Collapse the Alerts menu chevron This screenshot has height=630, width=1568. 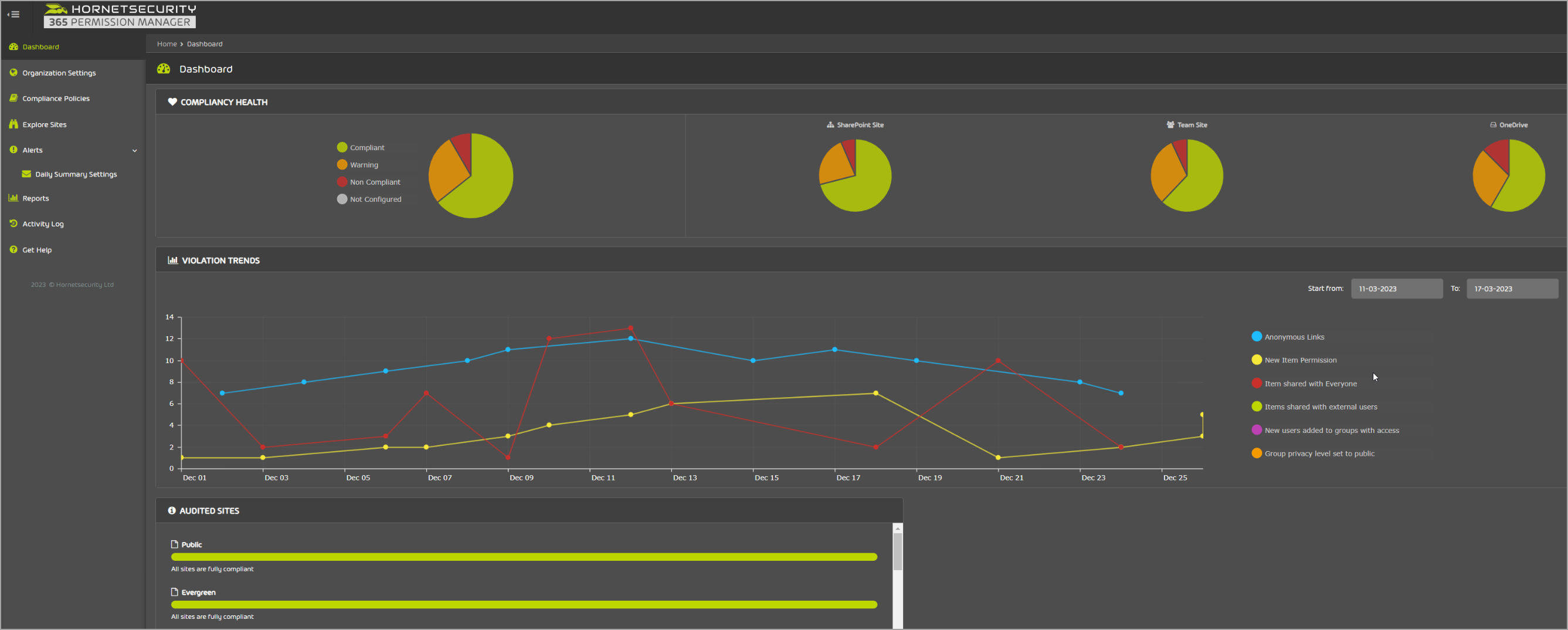[x=134, y=150]
